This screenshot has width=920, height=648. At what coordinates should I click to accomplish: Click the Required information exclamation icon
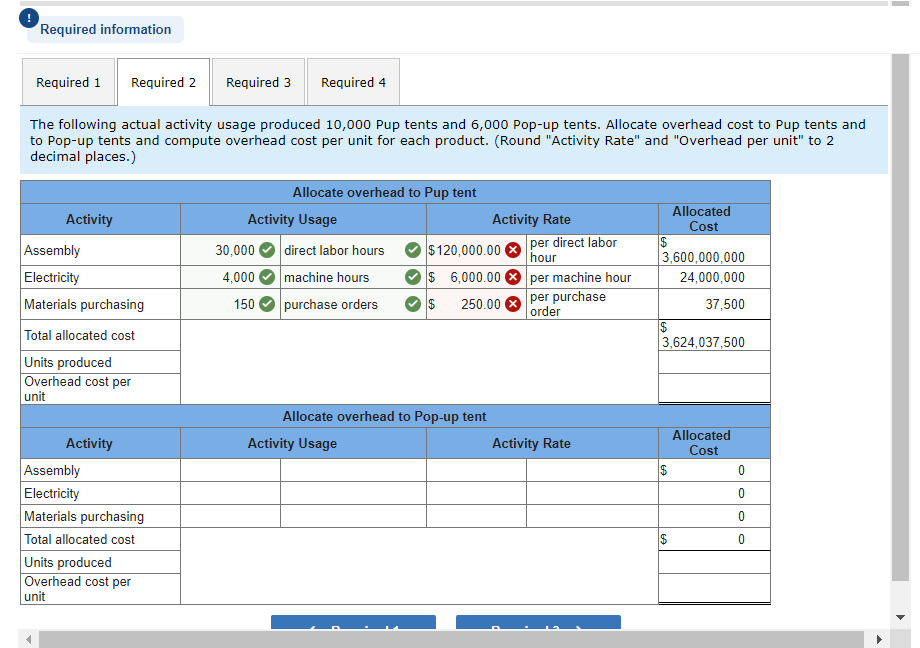29,18
